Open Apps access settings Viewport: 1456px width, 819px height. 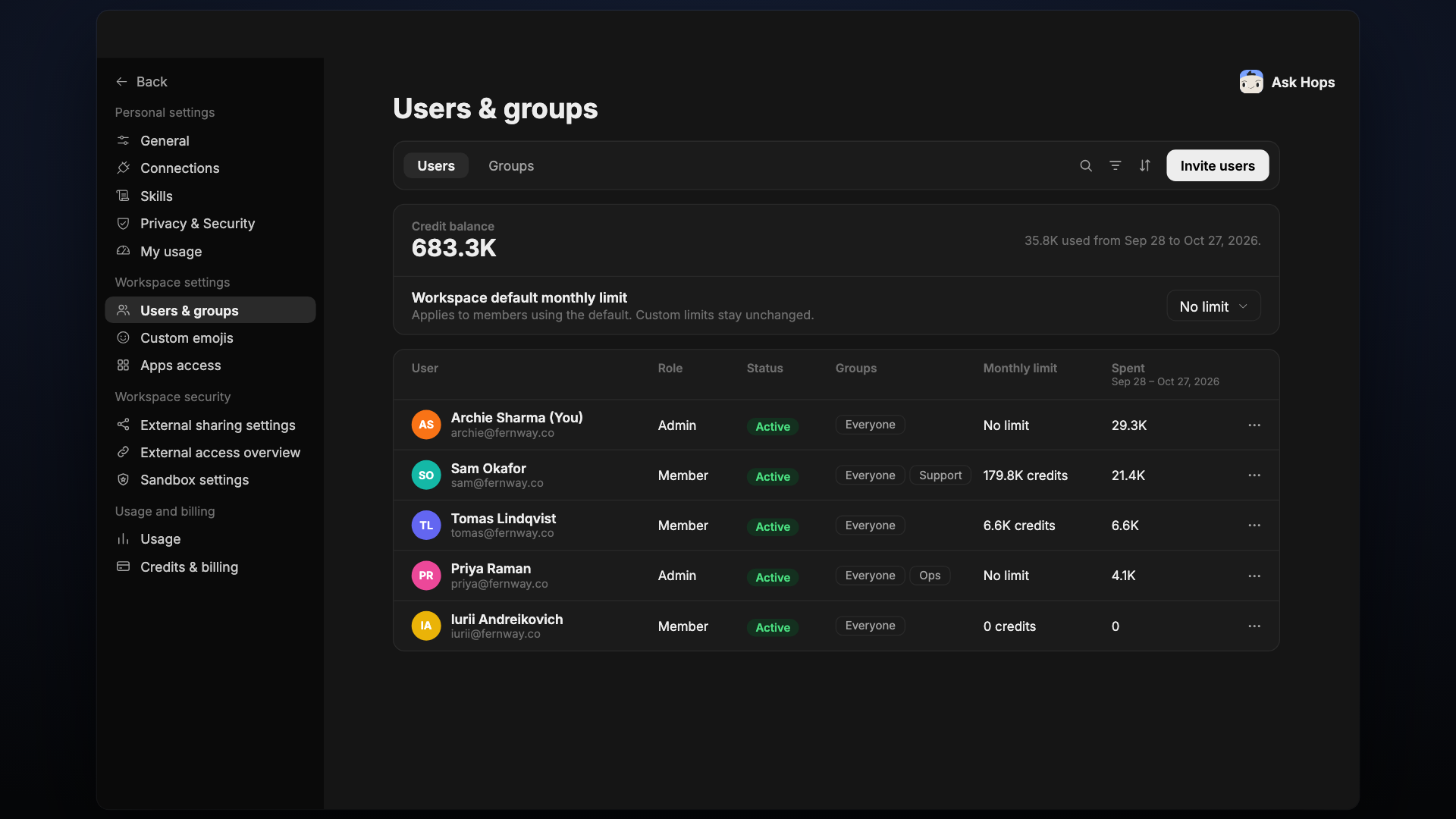(210, 365)
